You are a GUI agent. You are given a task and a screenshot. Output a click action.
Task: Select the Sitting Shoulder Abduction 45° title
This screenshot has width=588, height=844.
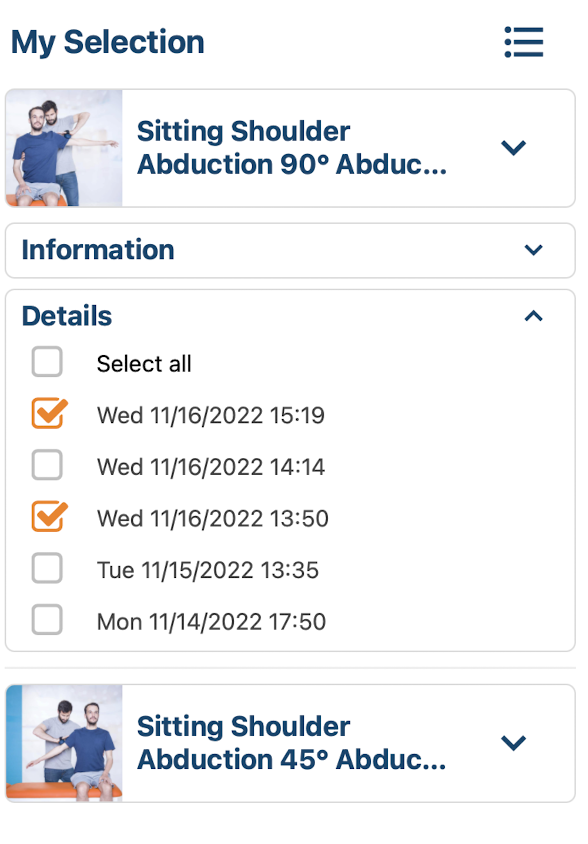pos(292,743)
